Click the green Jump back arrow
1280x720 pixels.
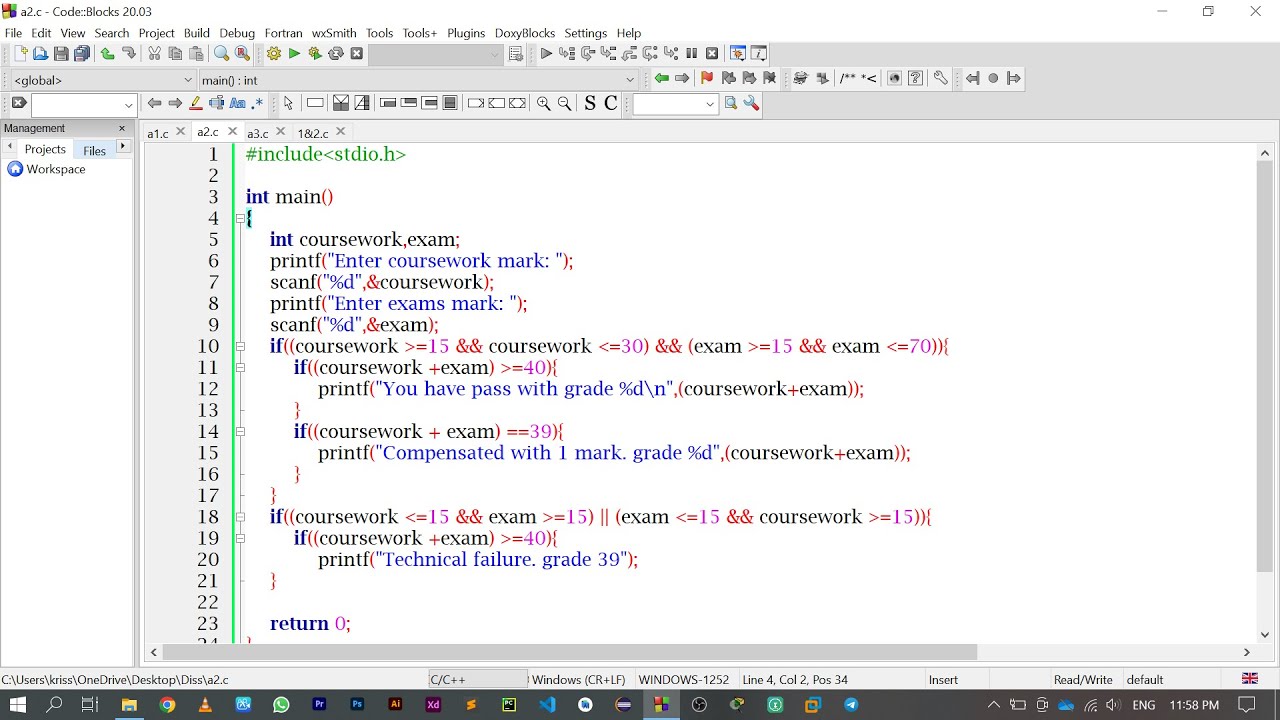(662, 78)
